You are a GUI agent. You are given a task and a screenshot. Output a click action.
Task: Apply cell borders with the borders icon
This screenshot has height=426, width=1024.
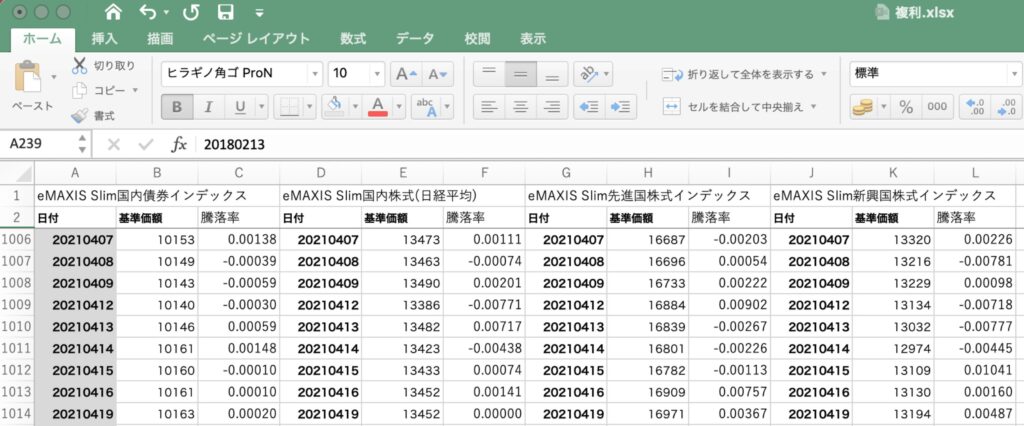(x=288, y=106)
